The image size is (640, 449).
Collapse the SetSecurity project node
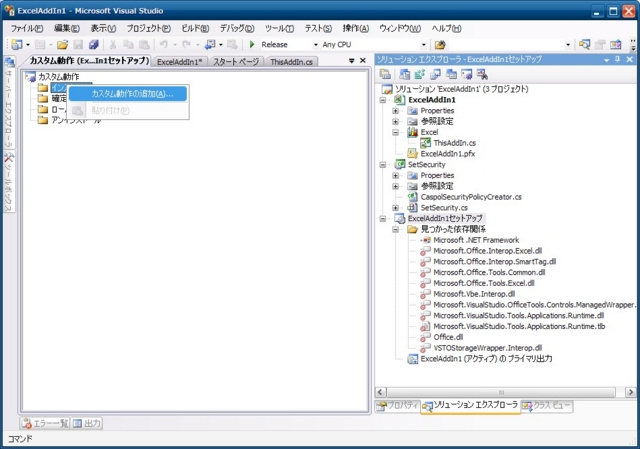pyautogui.click(x=383, y=165)
